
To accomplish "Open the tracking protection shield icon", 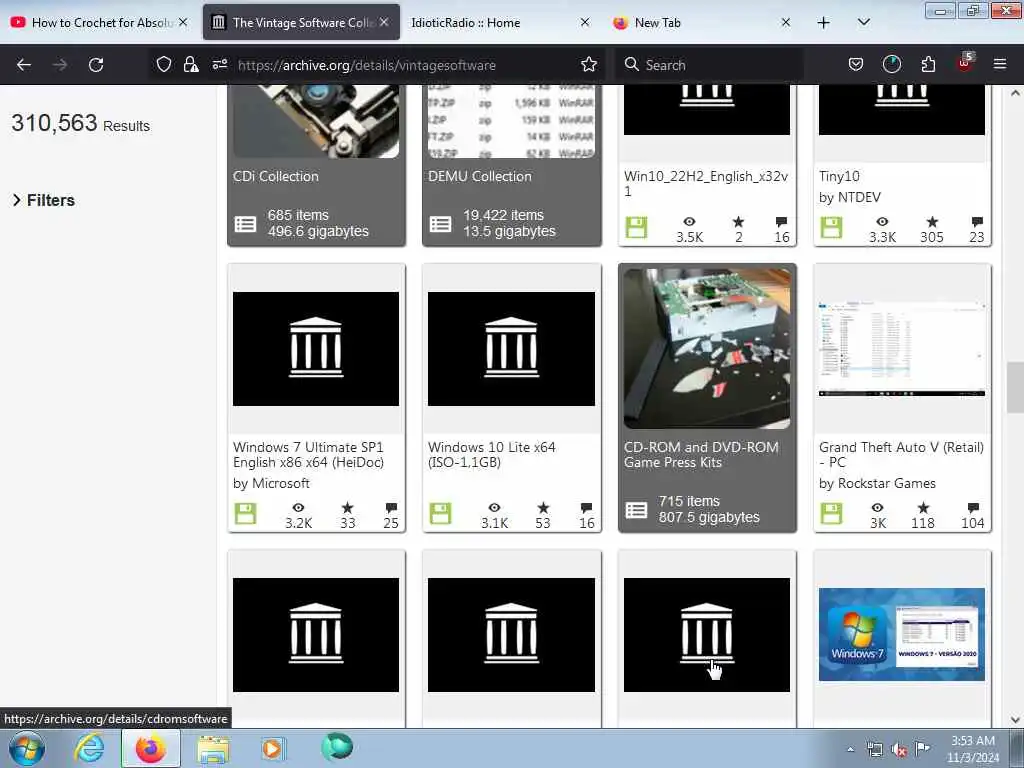I will click(164, 64).
